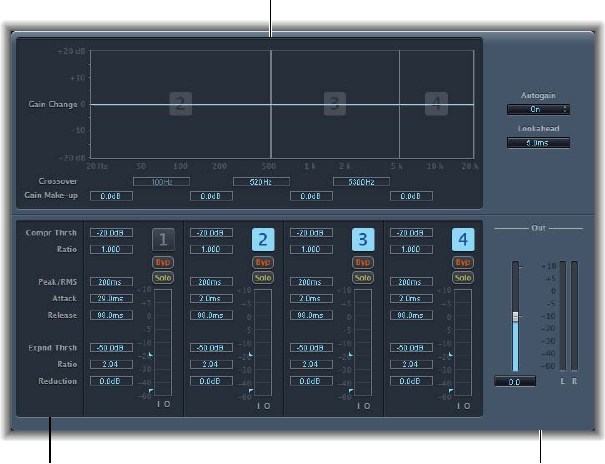Click band 3 Reduction field
Image resolution: width=605 pixels, height=464 pixels.
311,381
